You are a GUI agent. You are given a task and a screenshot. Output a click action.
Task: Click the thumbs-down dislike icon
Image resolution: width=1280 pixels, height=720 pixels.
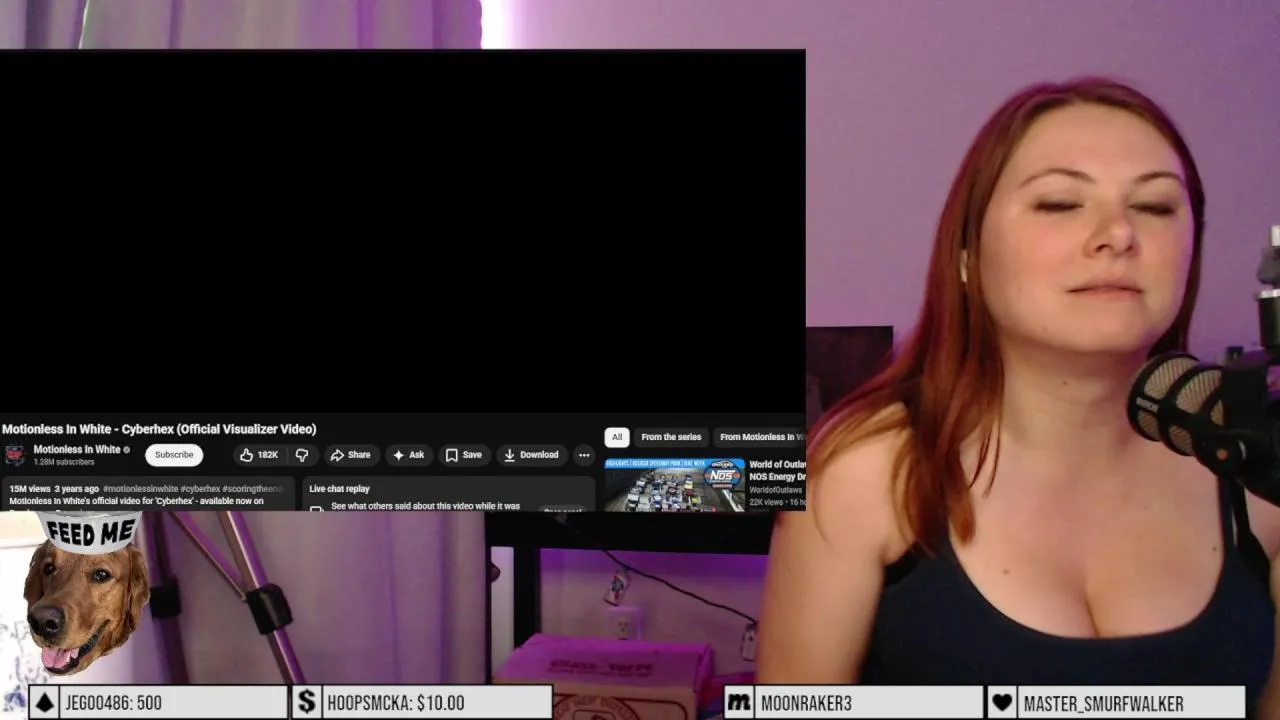[x=301, y=455]
